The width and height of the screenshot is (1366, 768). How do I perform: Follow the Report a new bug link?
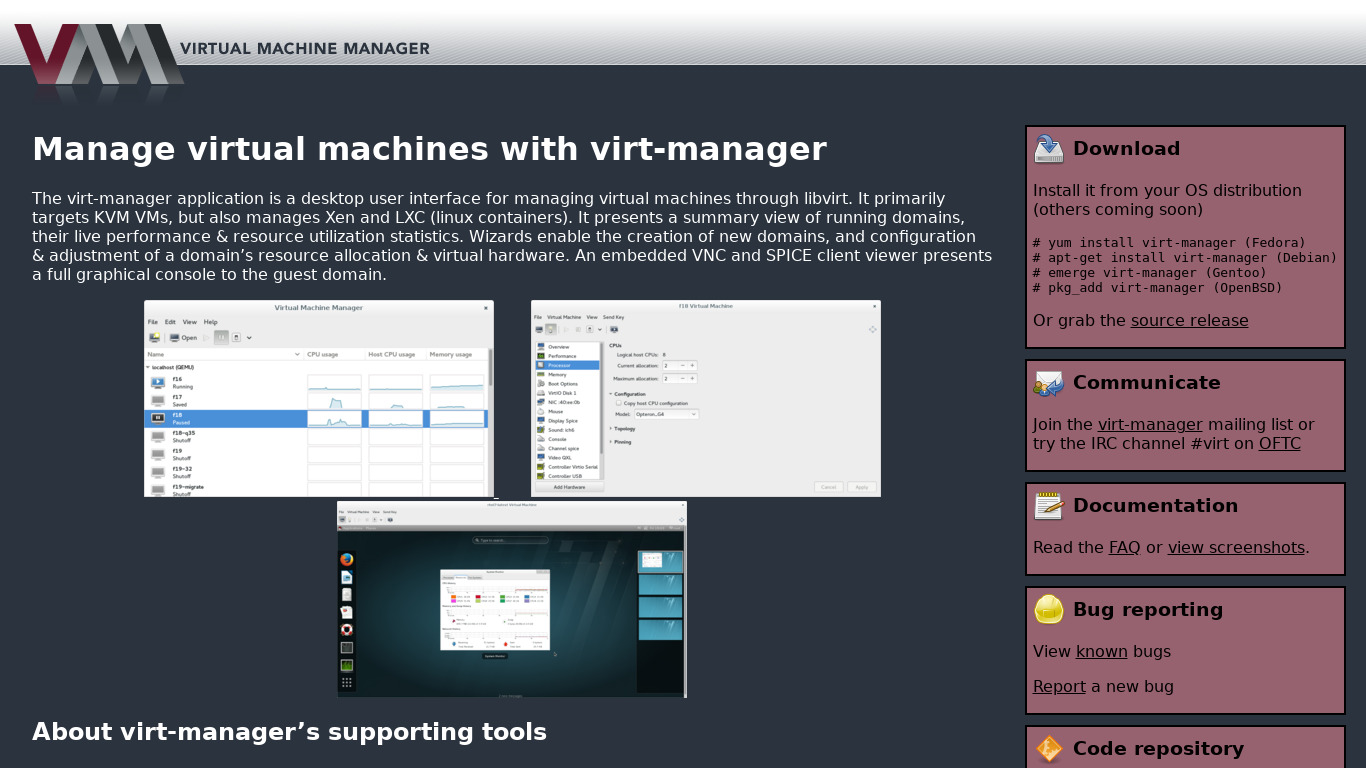pyautogui.click(x=1059, y=687)
